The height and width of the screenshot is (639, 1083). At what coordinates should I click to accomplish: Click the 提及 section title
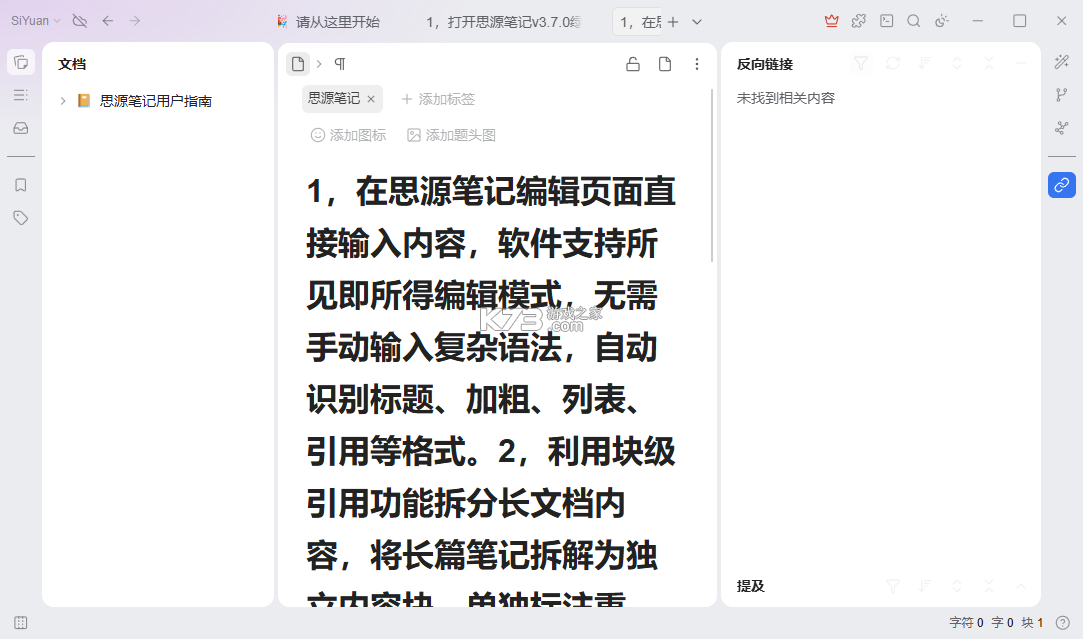(750, 586)
